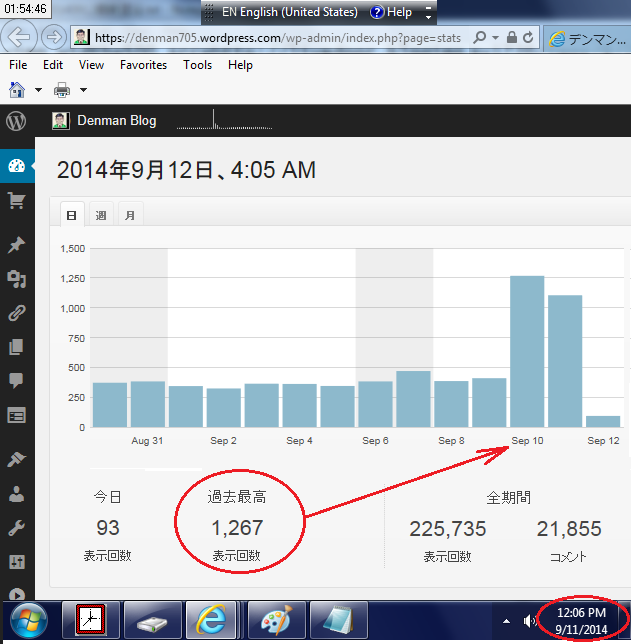This screenshot has width=631, height=644.
Task: Open the Tools wrench sidebar icon
Action: pos(16,528)
